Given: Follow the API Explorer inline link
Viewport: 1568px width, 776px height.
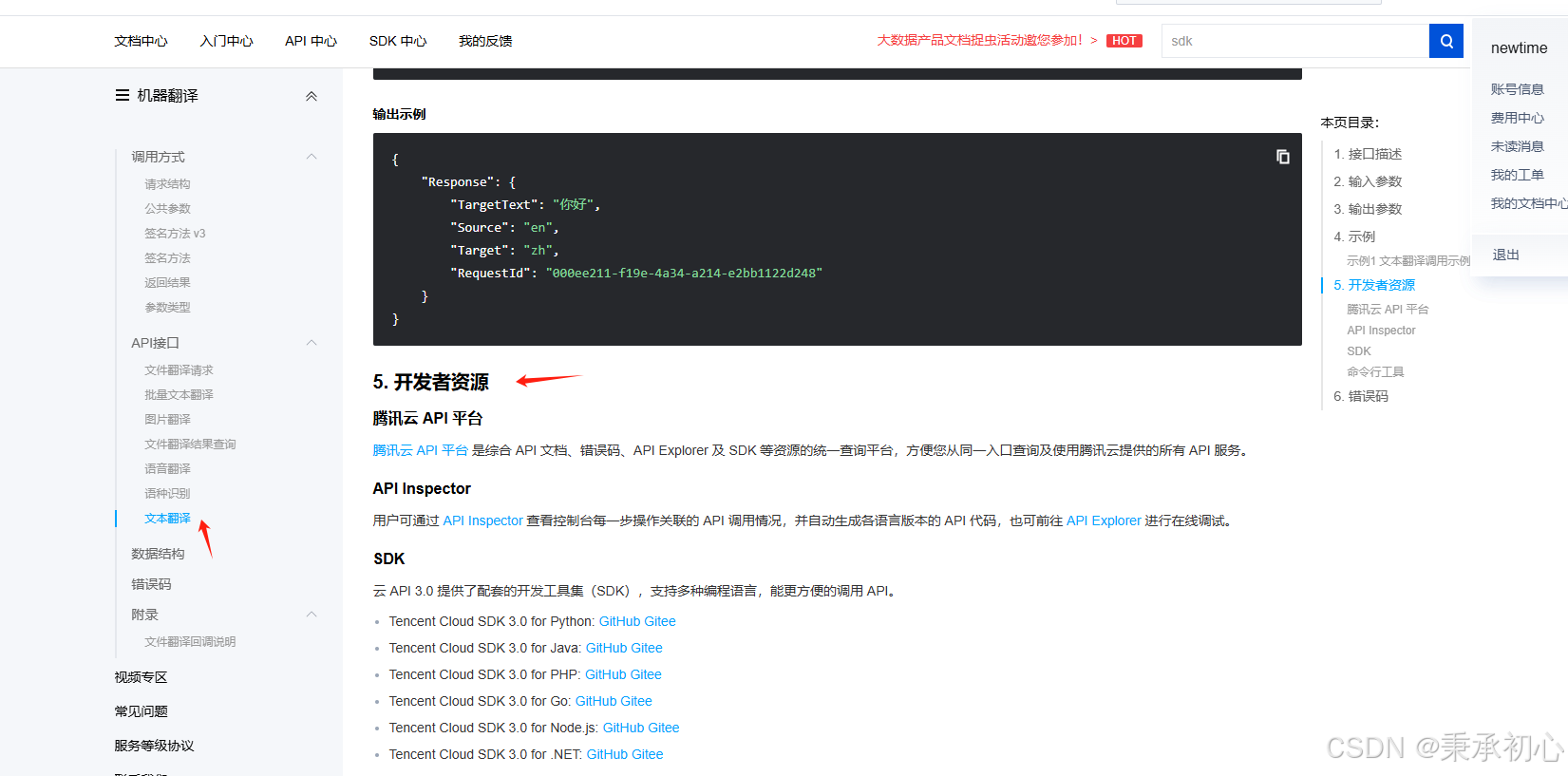Looking at the screenshot, I should (x=1104, y=520).
